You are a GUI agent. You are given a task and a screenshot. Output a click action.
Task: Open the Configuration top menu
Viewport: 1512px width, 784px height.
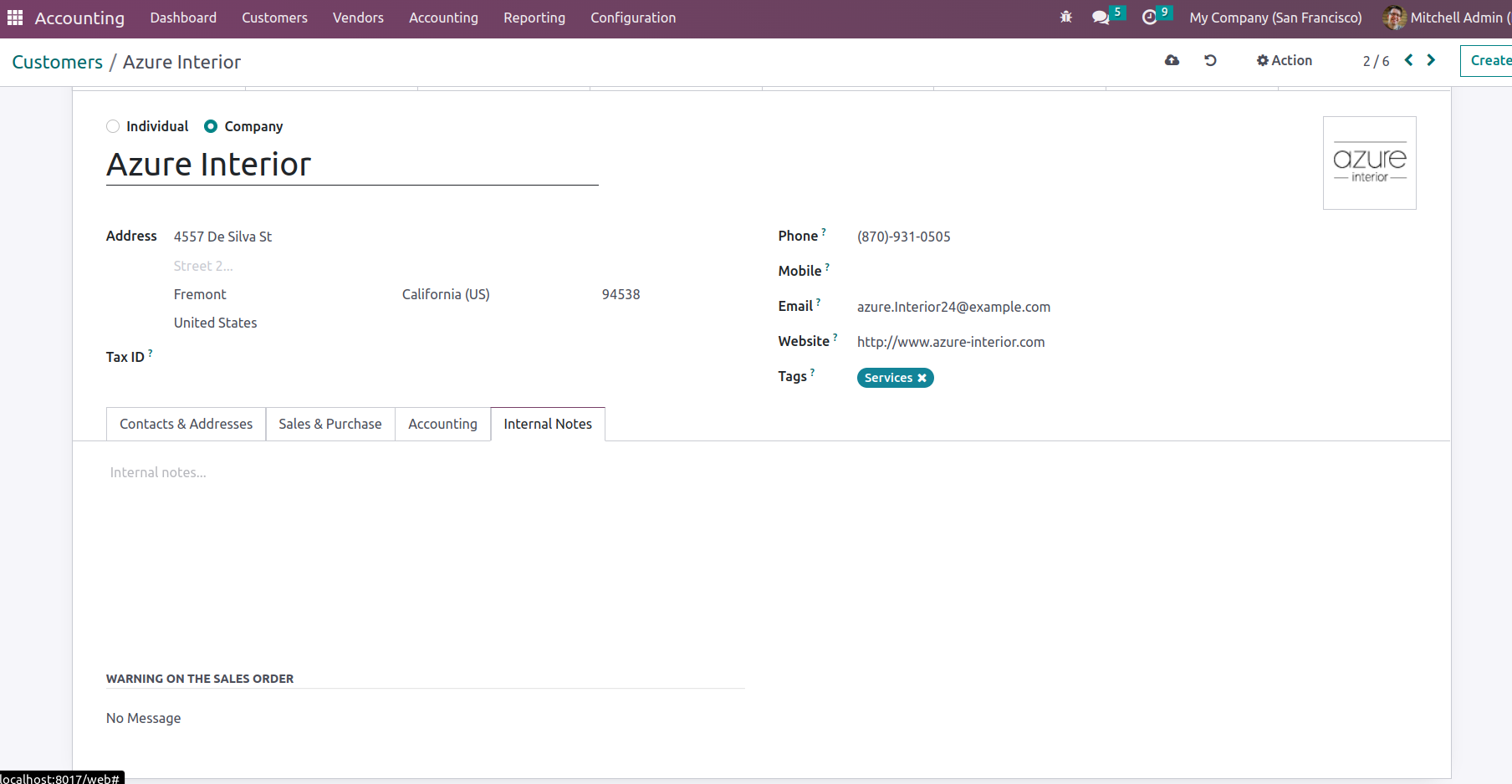coord(633,18)
